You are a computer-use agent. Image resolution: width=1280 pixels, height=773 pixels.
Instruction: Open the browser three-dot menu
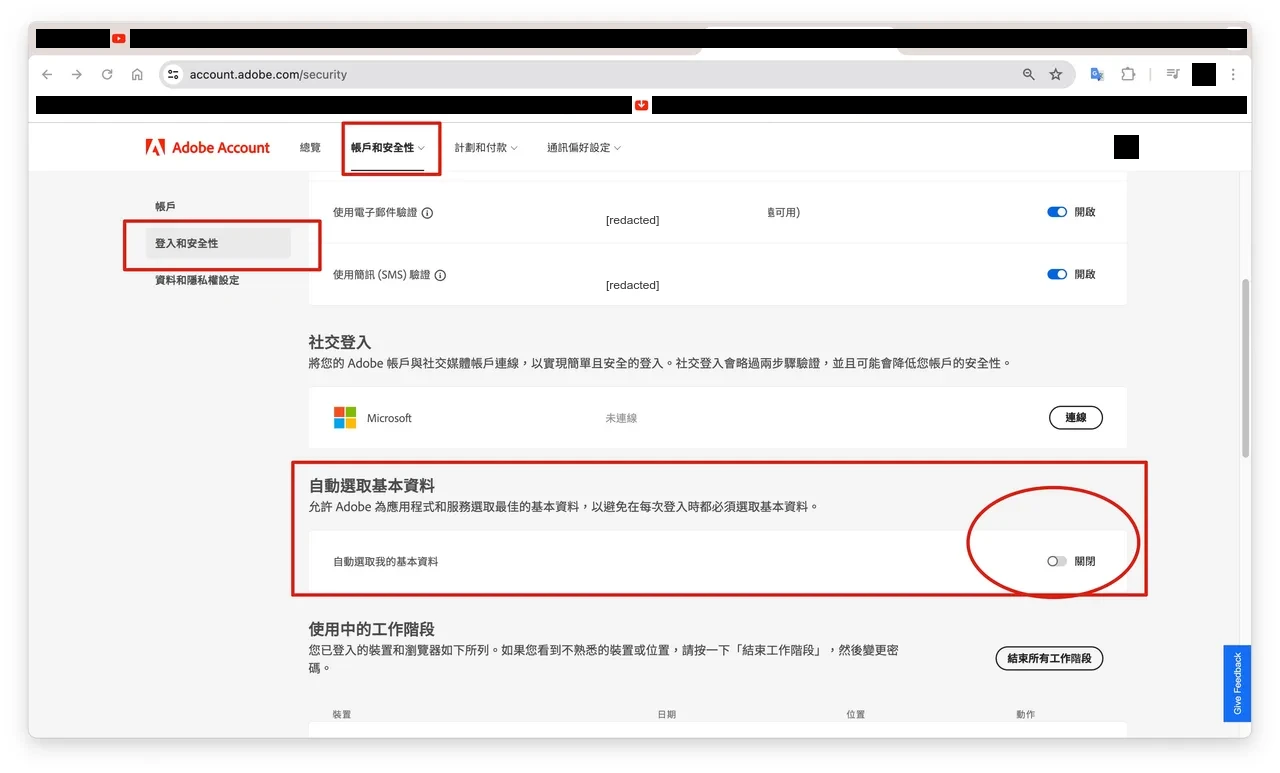pos(1233,75)
